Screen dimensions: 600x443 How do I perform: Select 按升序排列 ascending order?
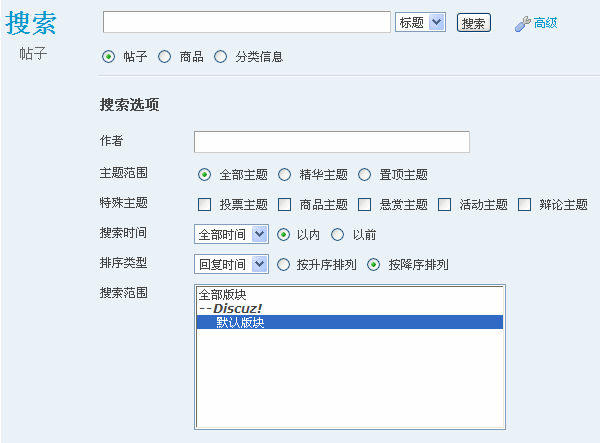click(283, 264)
